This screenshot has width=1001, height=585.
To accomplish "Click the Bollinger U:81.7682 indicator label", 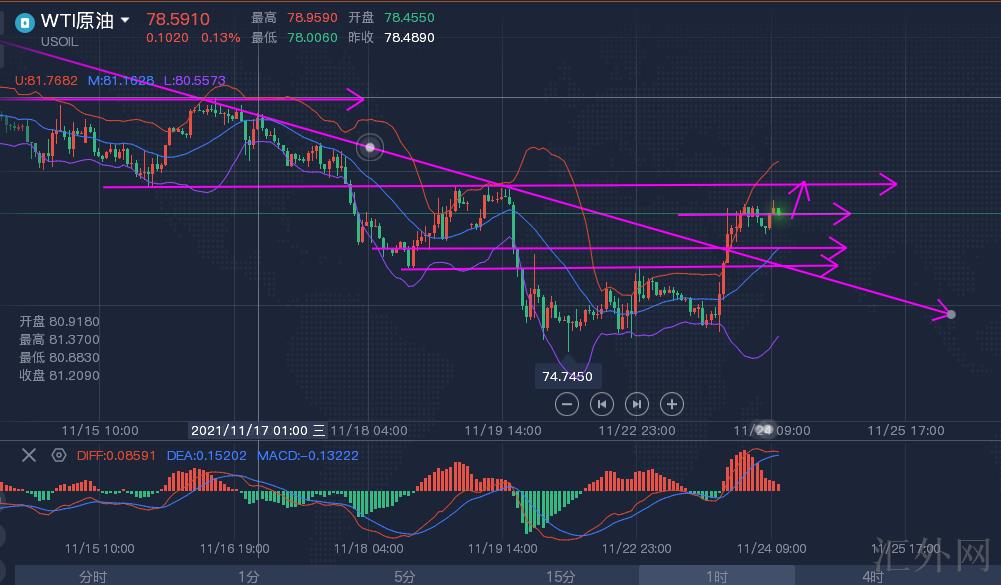I will pyautogui.click(x=47, y=80).
